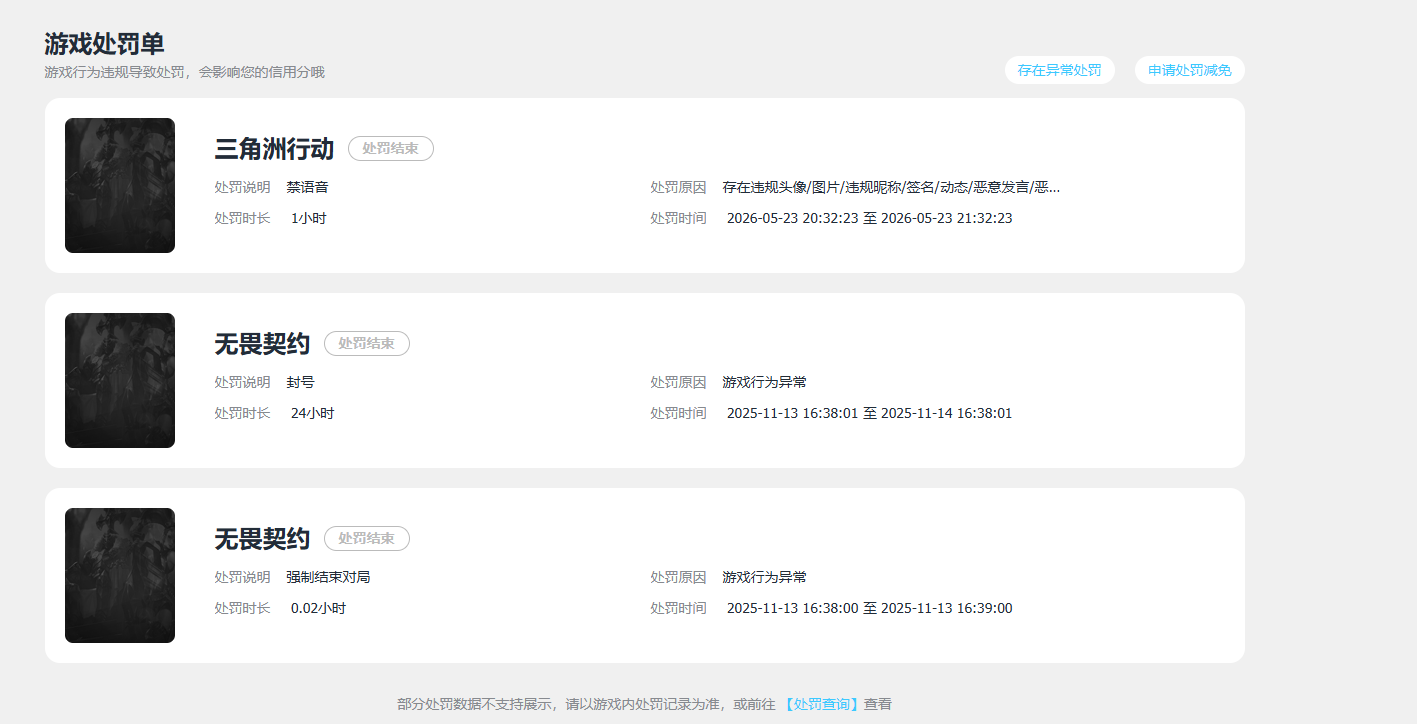Open the 三角洲行动 game cover thumbnail

tap(120, 185)
